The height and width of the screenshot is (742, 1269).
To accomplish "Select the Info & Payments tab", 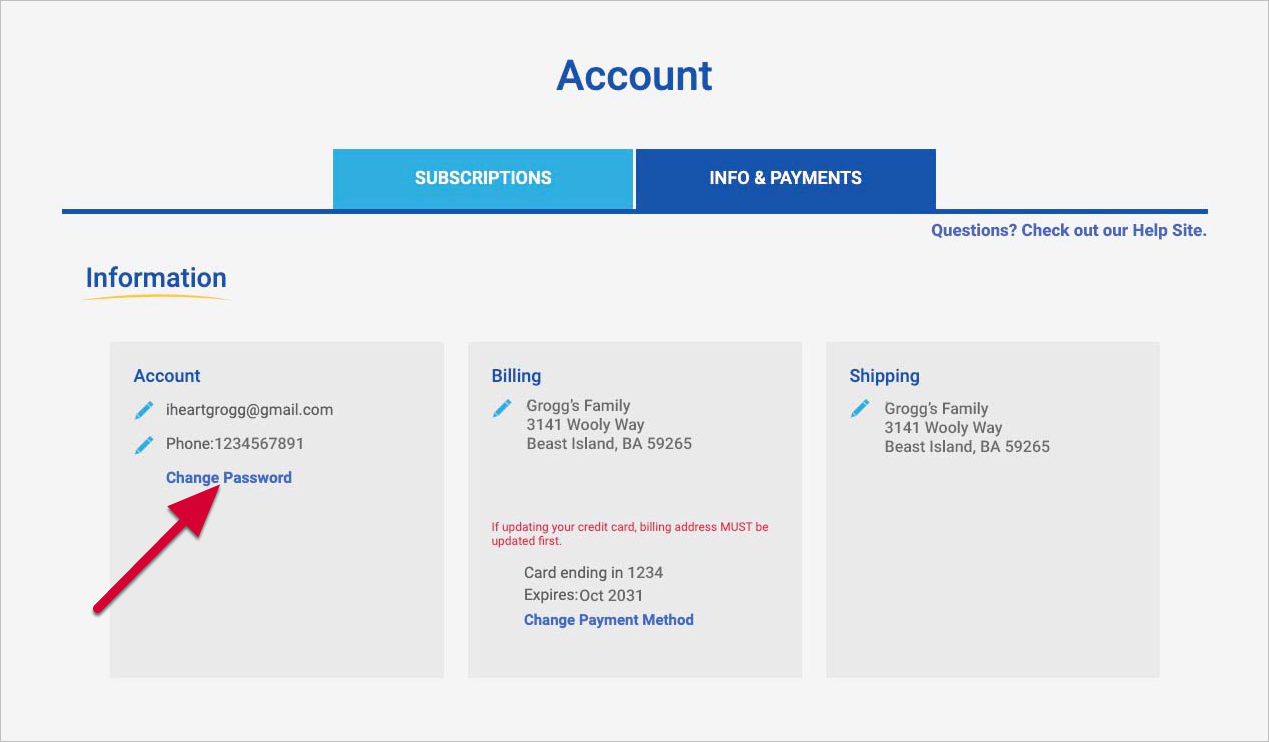I will click(786, 179).
